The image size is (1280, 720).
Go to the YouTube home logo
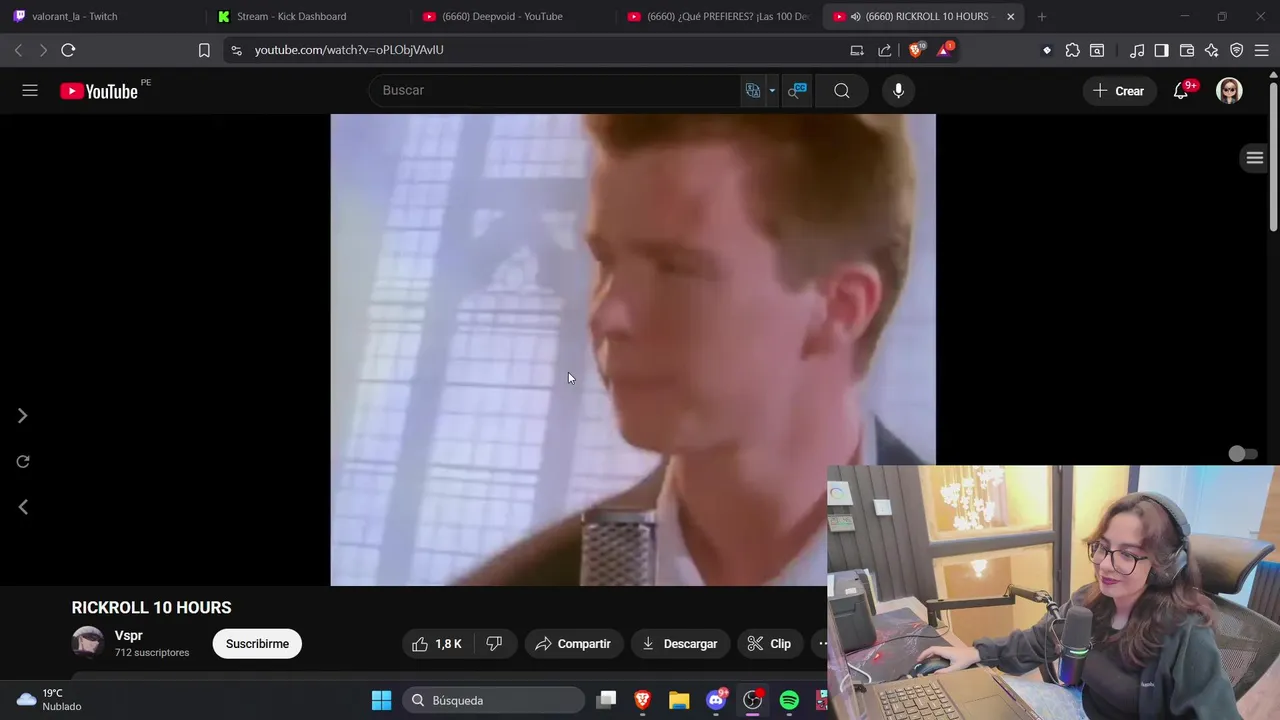point(98,91)
